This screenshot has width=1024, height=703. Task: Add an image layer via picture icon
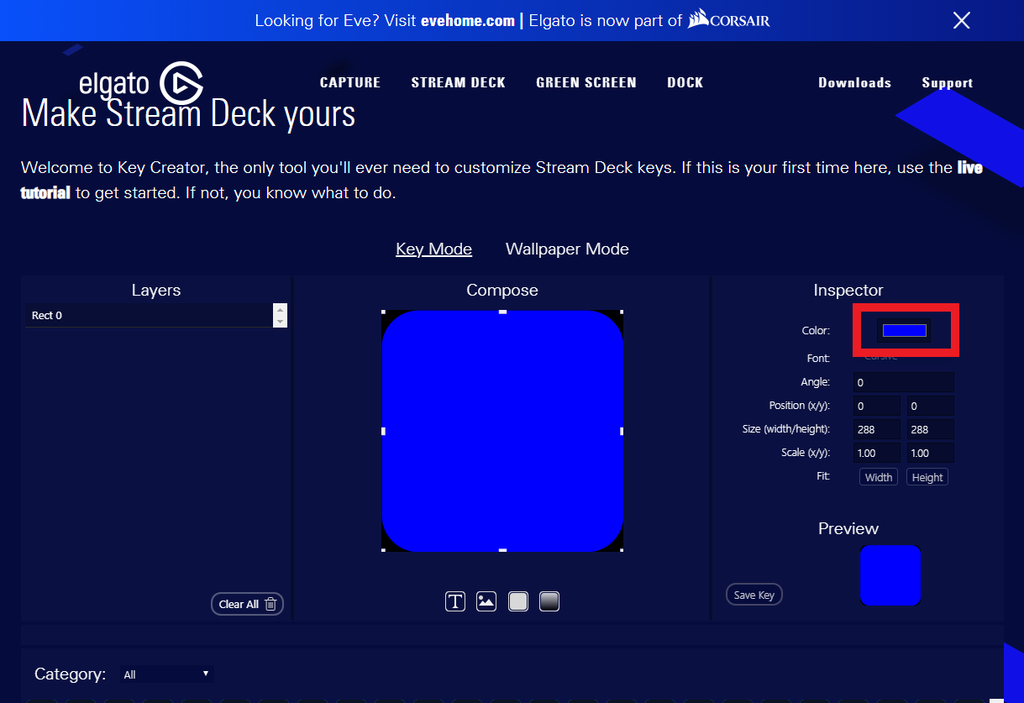tap(487, 601)
